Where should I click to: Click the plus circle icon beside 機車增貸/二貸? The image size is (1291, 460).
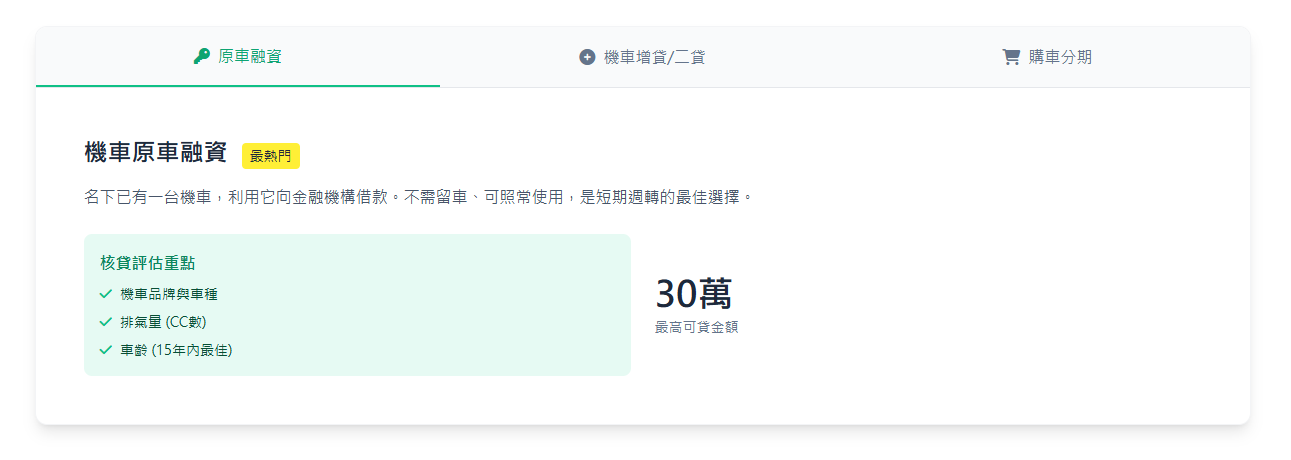pyautogui.click(x=587, y=57)
